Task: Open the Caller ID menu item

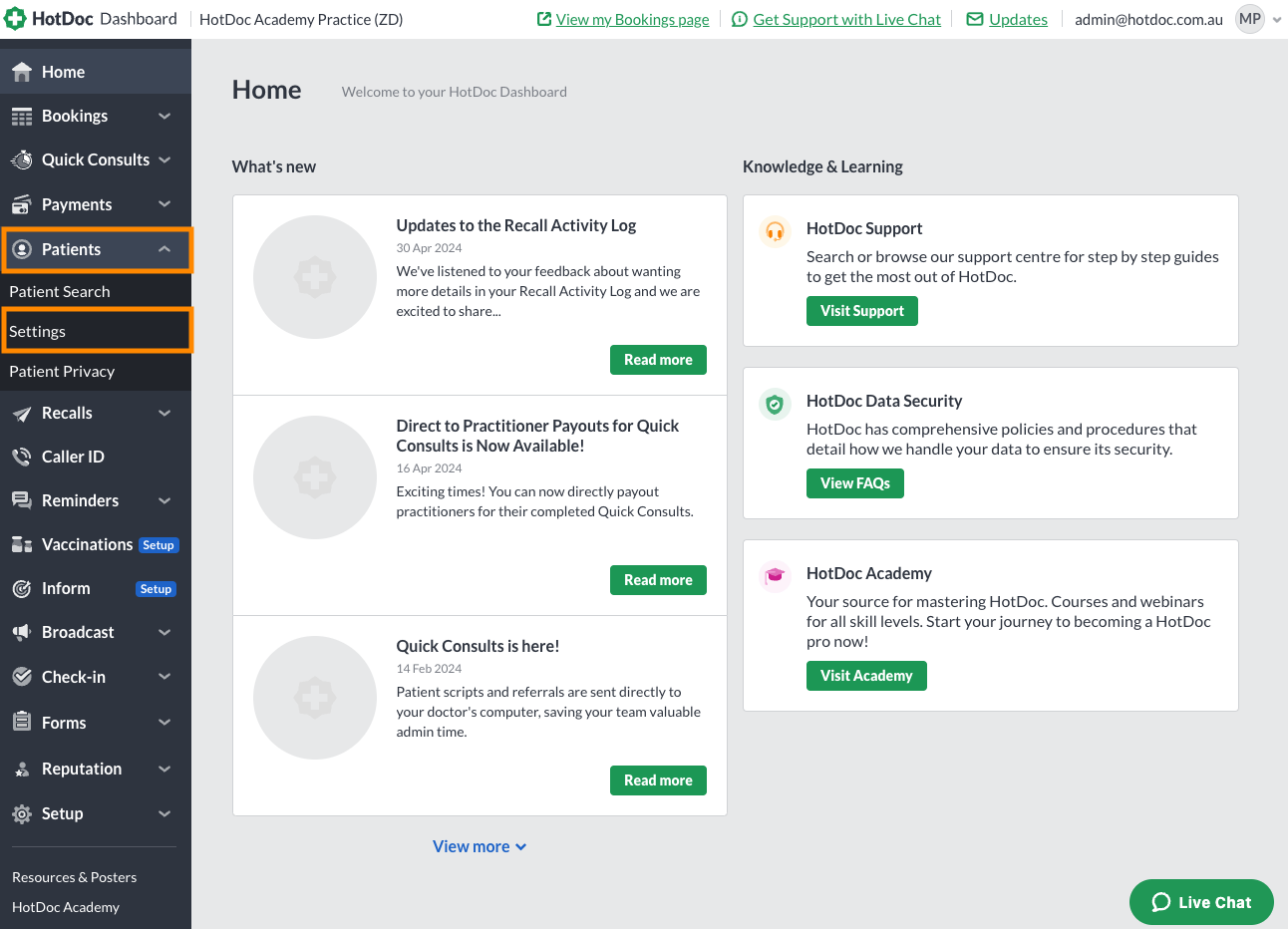Action: point(96,457)
